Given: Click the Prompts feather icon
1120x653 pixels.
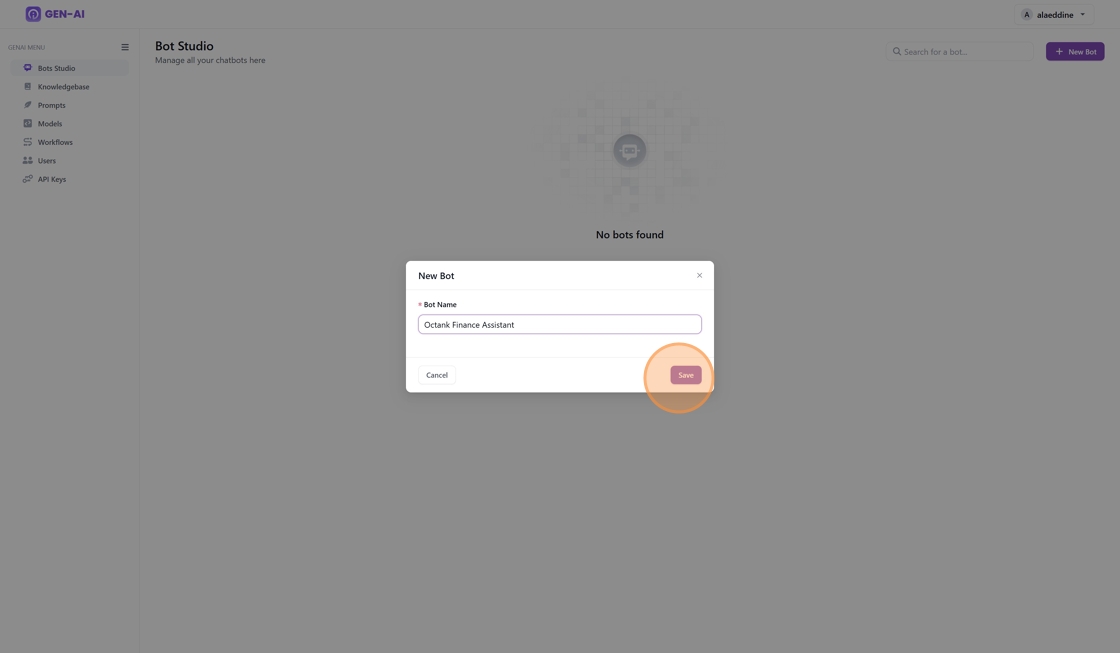Looking at the screenshot, I should pyautogui.click(x=28, y=105).
